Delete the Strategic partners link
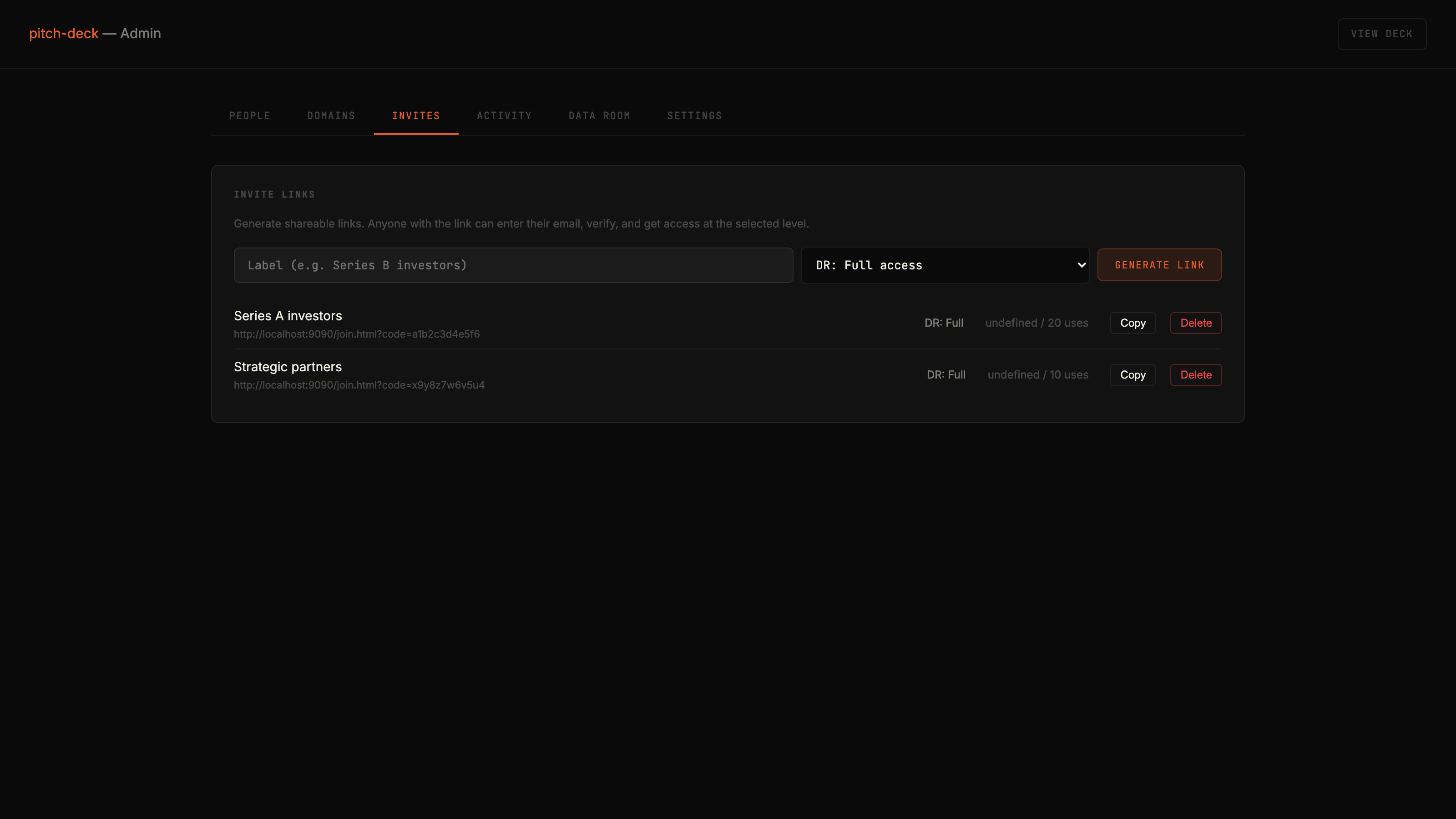 coord(1195,375)
